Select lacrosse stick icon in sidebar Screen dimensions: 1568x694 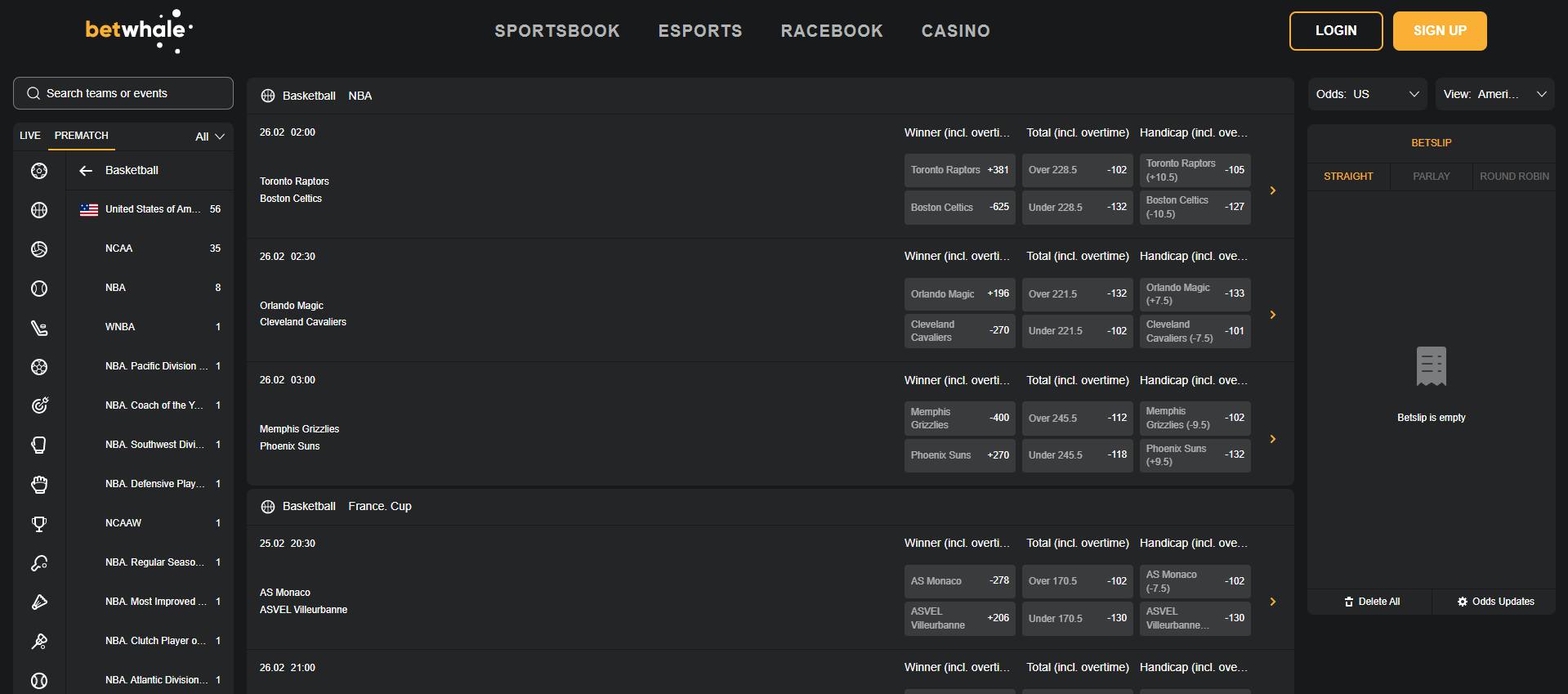(x=39, y=641)
